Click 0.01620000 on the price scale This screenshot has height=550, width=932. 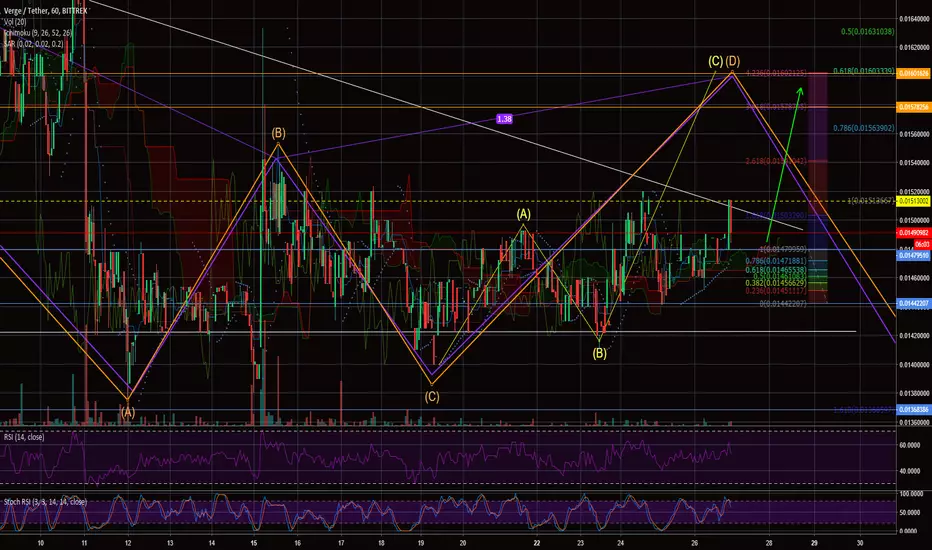point(914,47)
